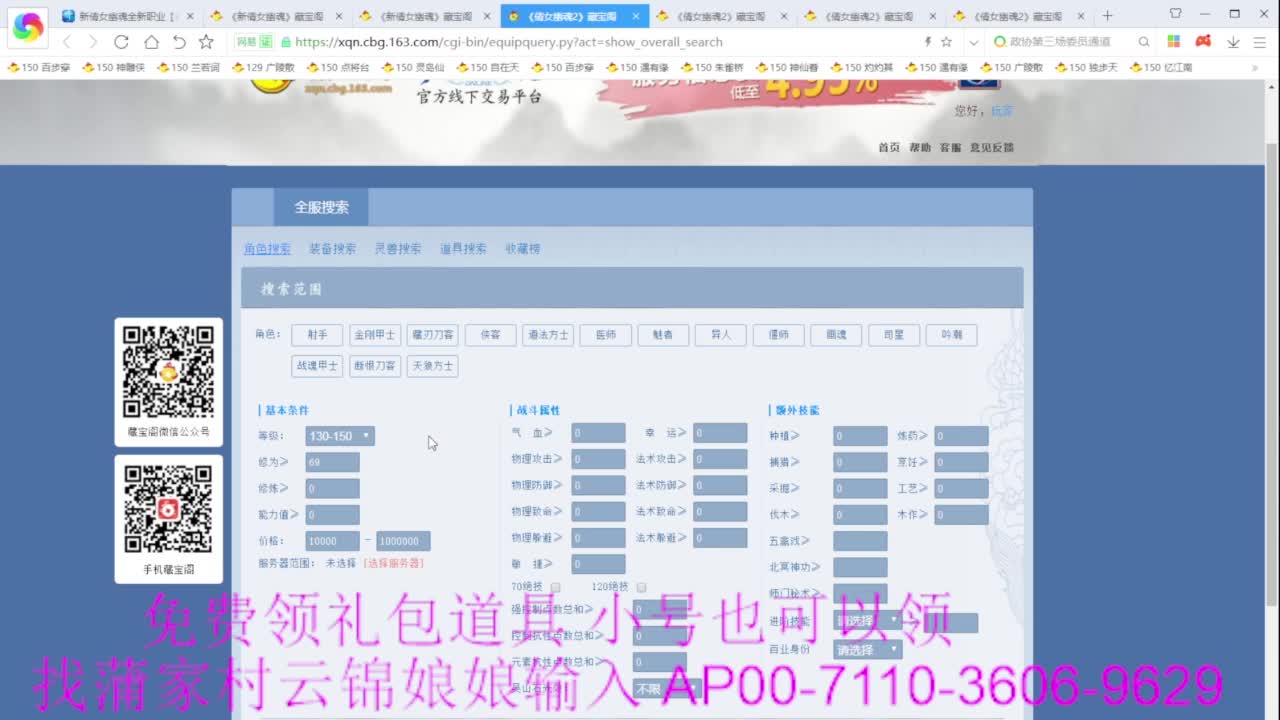Click the 藏宝阁微信公众号 QR code image

click(x=168, y=372)
